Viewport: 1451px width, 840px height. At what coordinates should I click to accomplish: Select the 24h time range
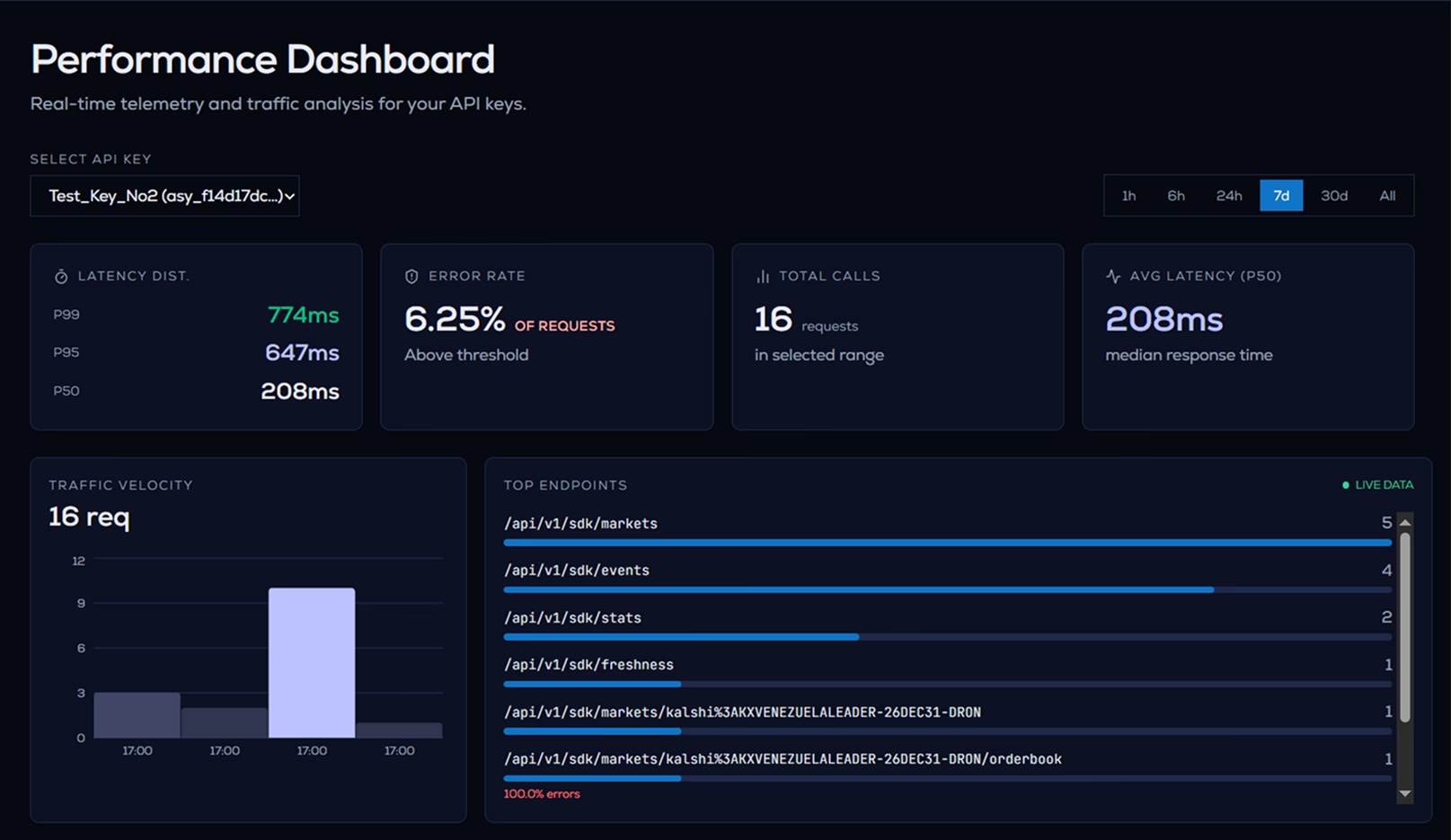point(1229,196)
